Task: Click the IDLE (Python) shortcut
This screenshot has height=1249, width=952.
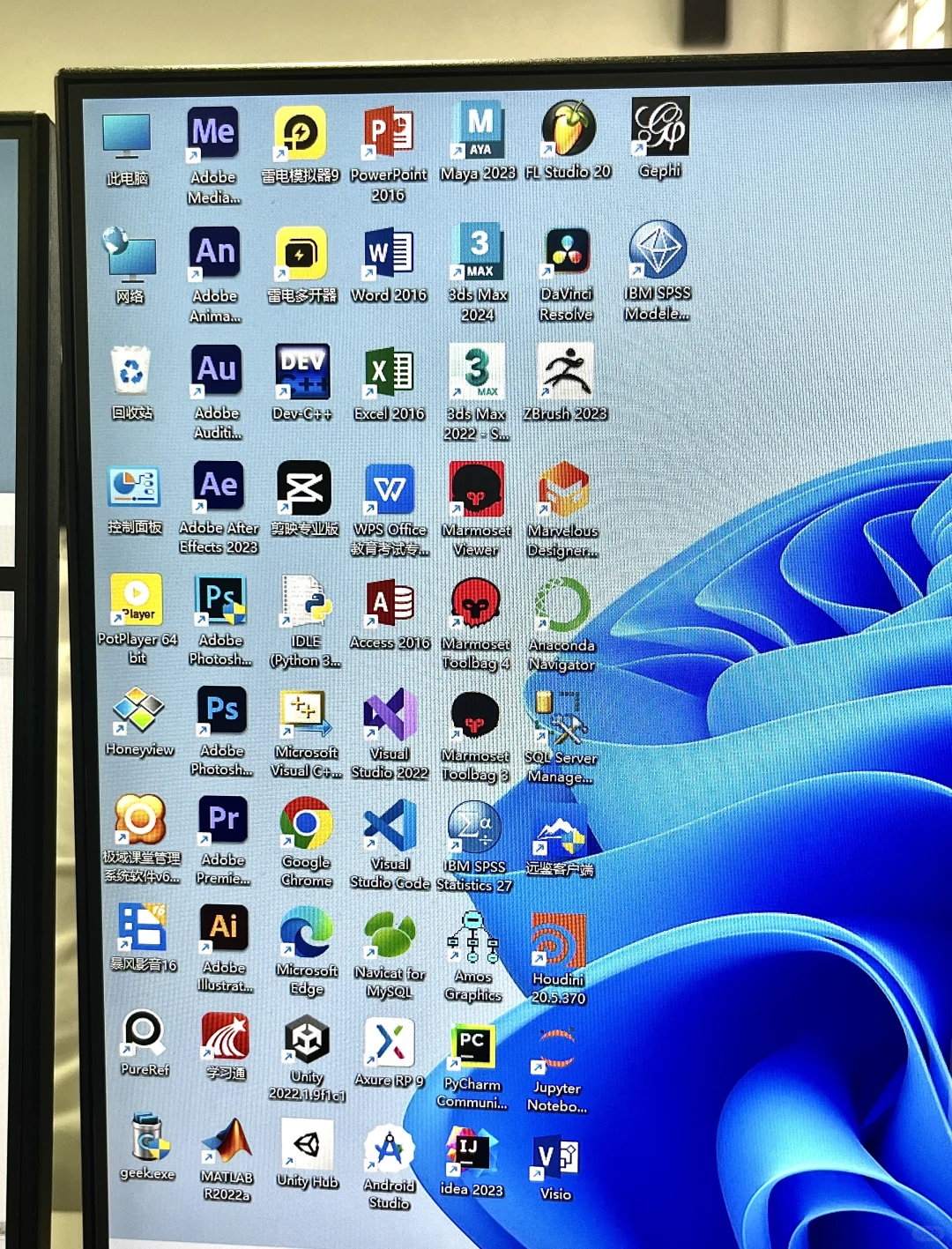Action: [306, 602]
